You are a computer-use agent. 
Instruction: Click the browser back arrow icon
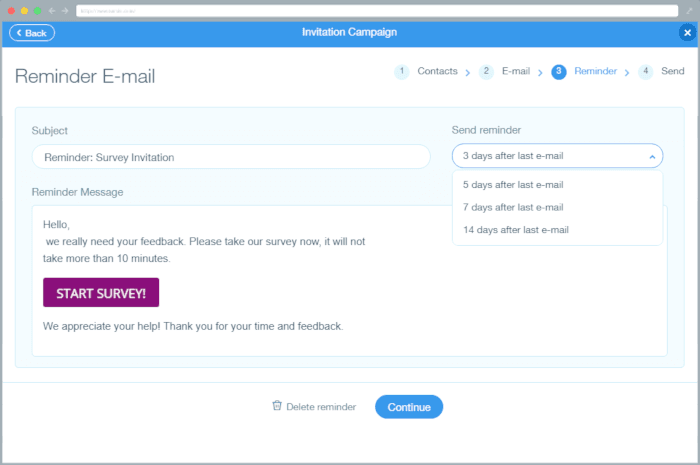[x=51, y=10]
